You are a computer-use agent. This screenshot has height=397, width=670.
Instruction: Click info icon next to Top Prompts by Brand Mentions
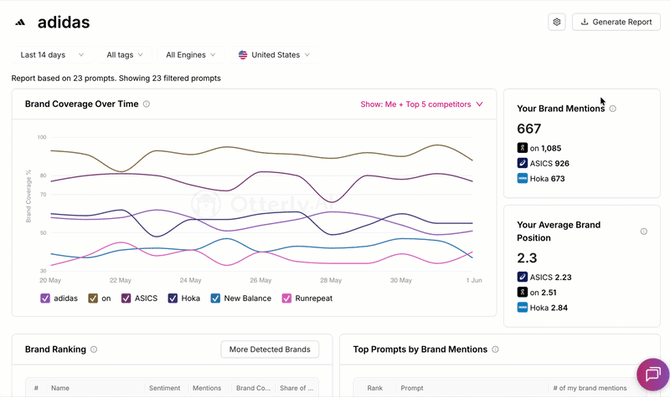pos(495,349)
